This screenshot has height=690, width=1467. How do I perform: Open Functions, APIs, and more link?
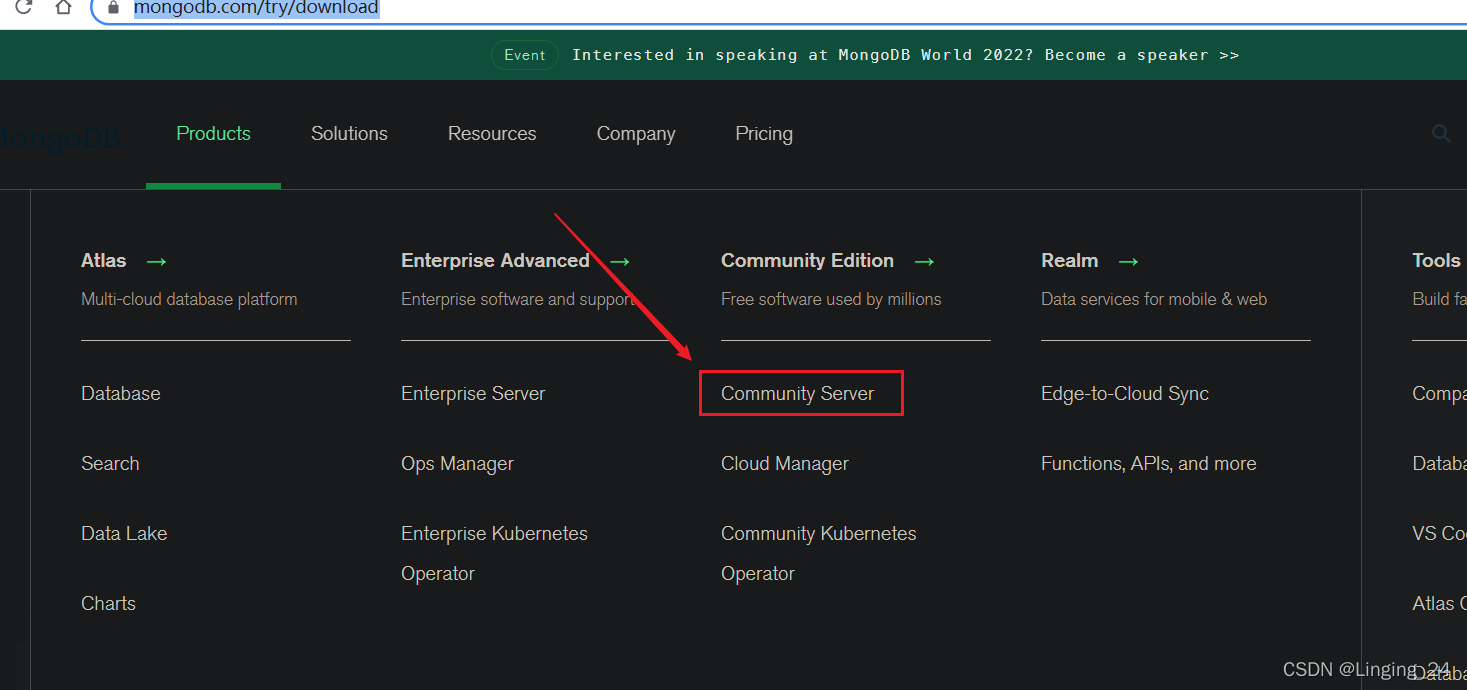click(1148, 463)
